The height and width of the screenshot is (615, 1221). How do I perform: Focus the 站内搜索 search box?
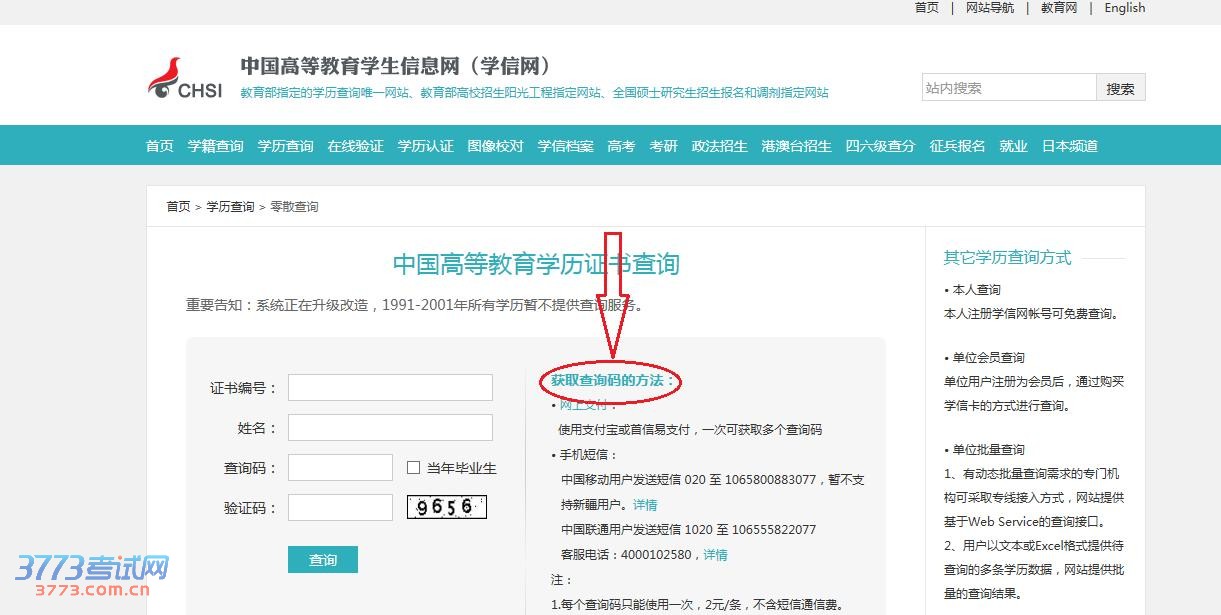coord(1009,88)
